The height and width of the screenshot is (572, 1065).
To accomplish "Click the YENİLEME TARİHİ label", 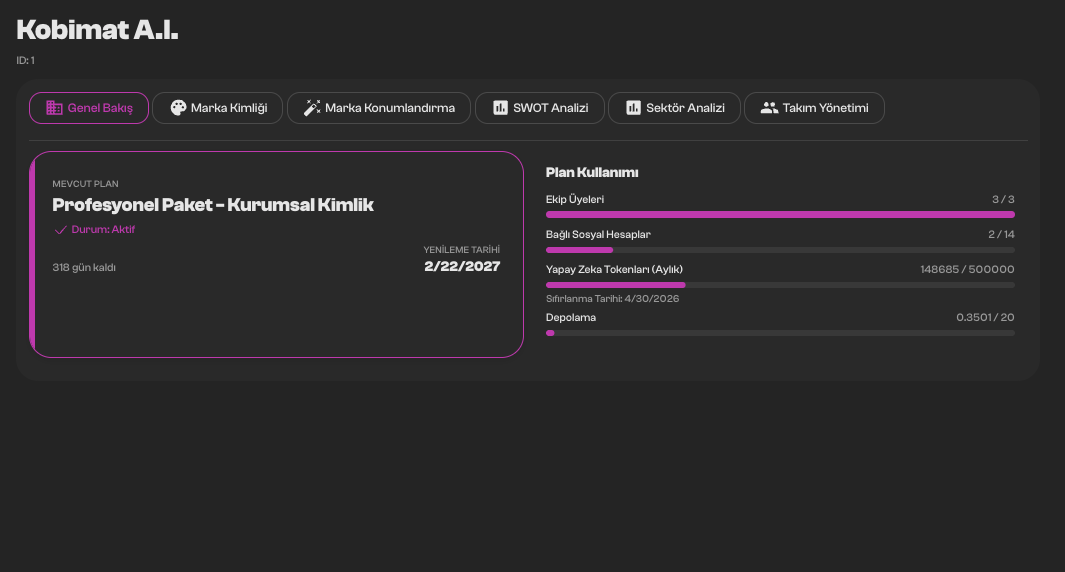I will click(462, 250).
